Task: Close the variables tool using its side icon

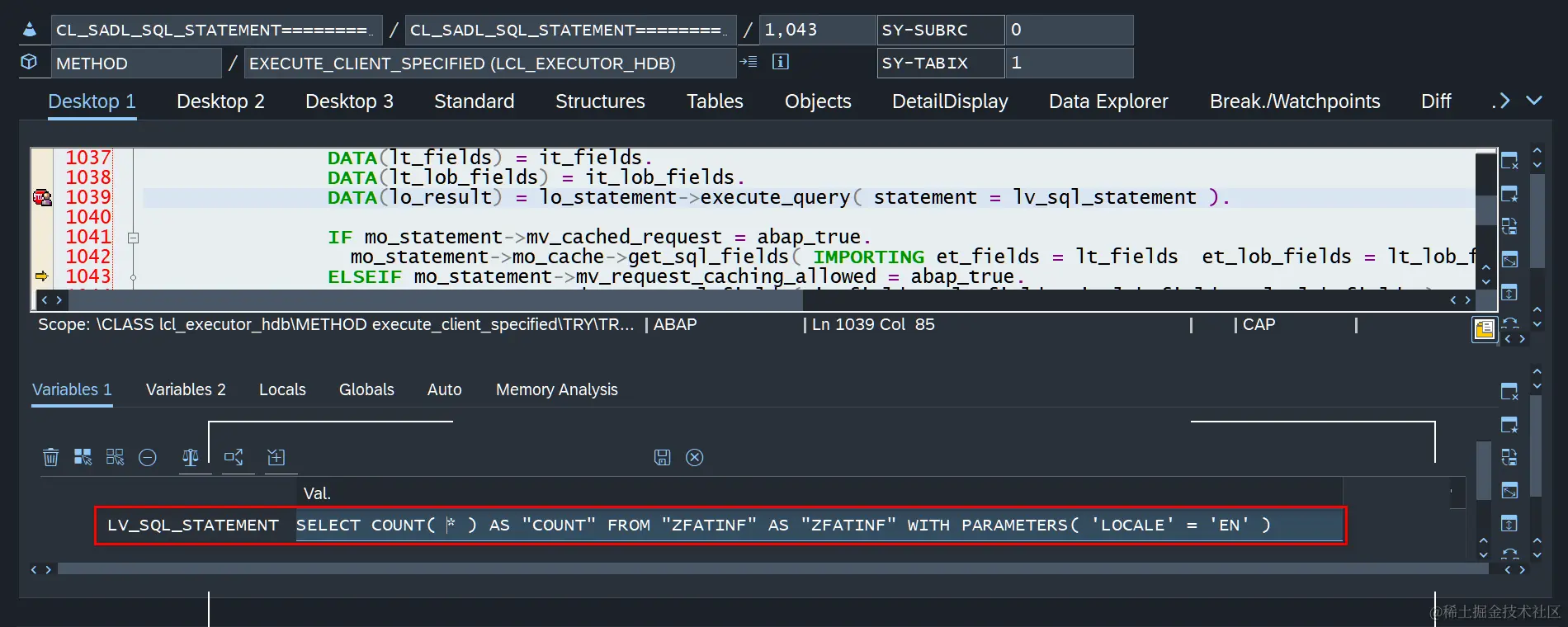Action: [x=1509, y=392]
